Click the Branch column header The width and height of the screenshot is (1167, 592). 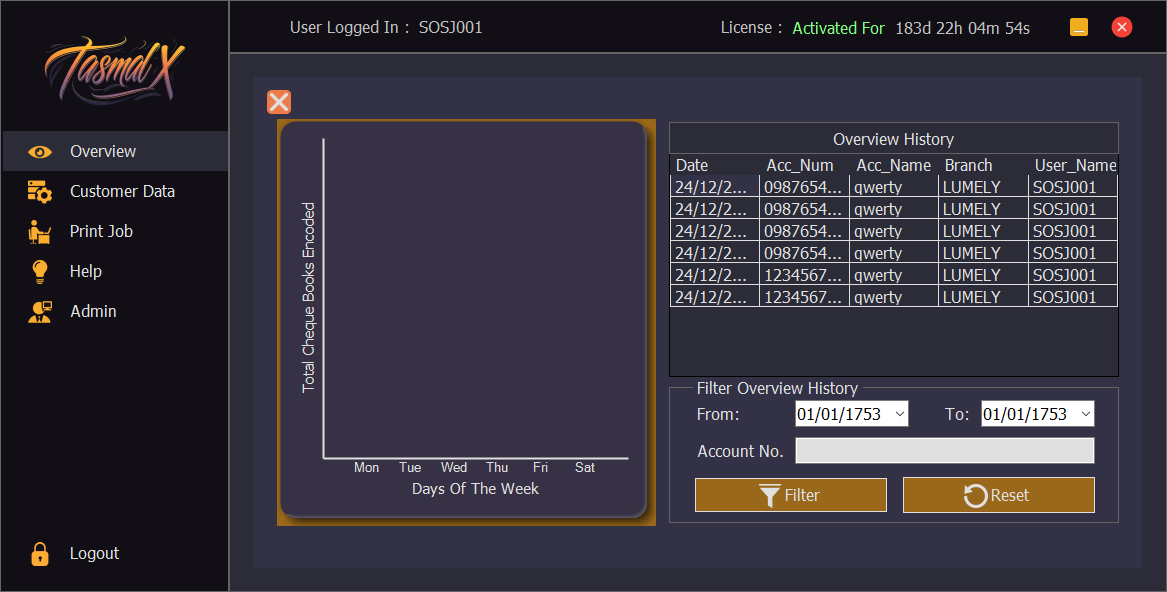click(x=968, y=165)
